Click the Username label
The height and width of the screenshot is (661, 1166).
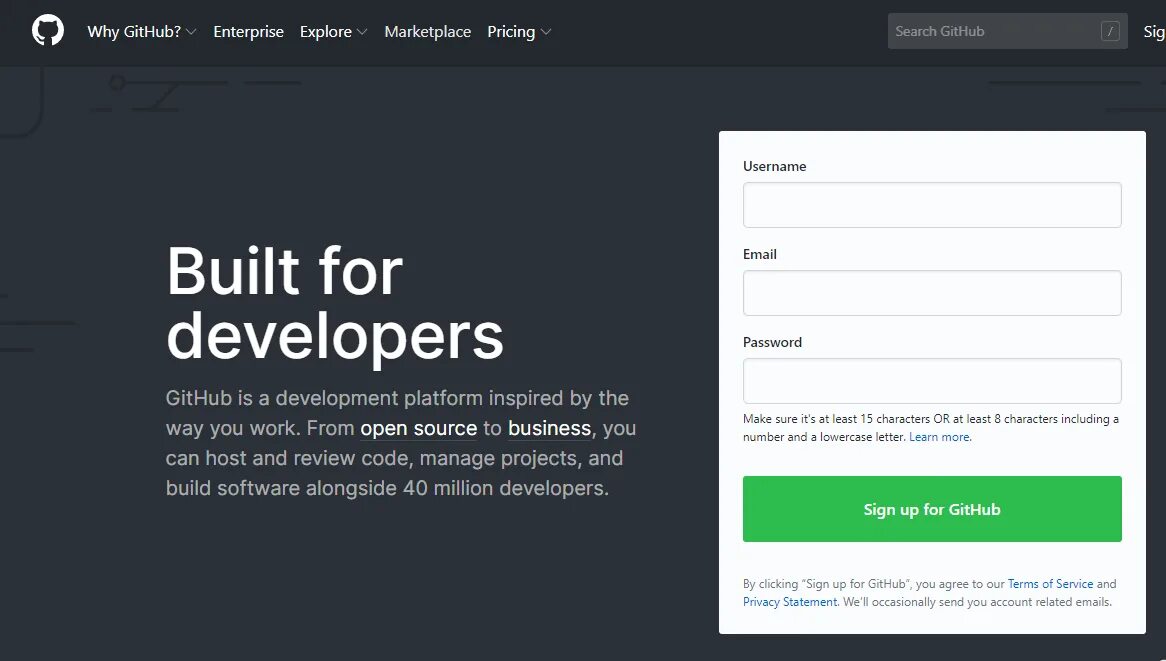pyautogui.click(x=774, y=166)
